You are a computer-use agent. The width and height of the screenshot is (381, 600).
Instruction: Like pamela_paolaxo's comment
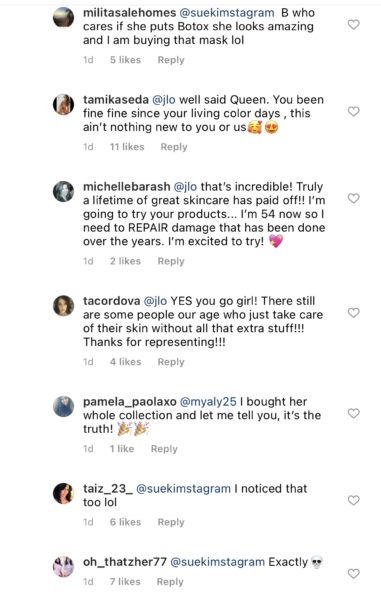tap(353, 413)
